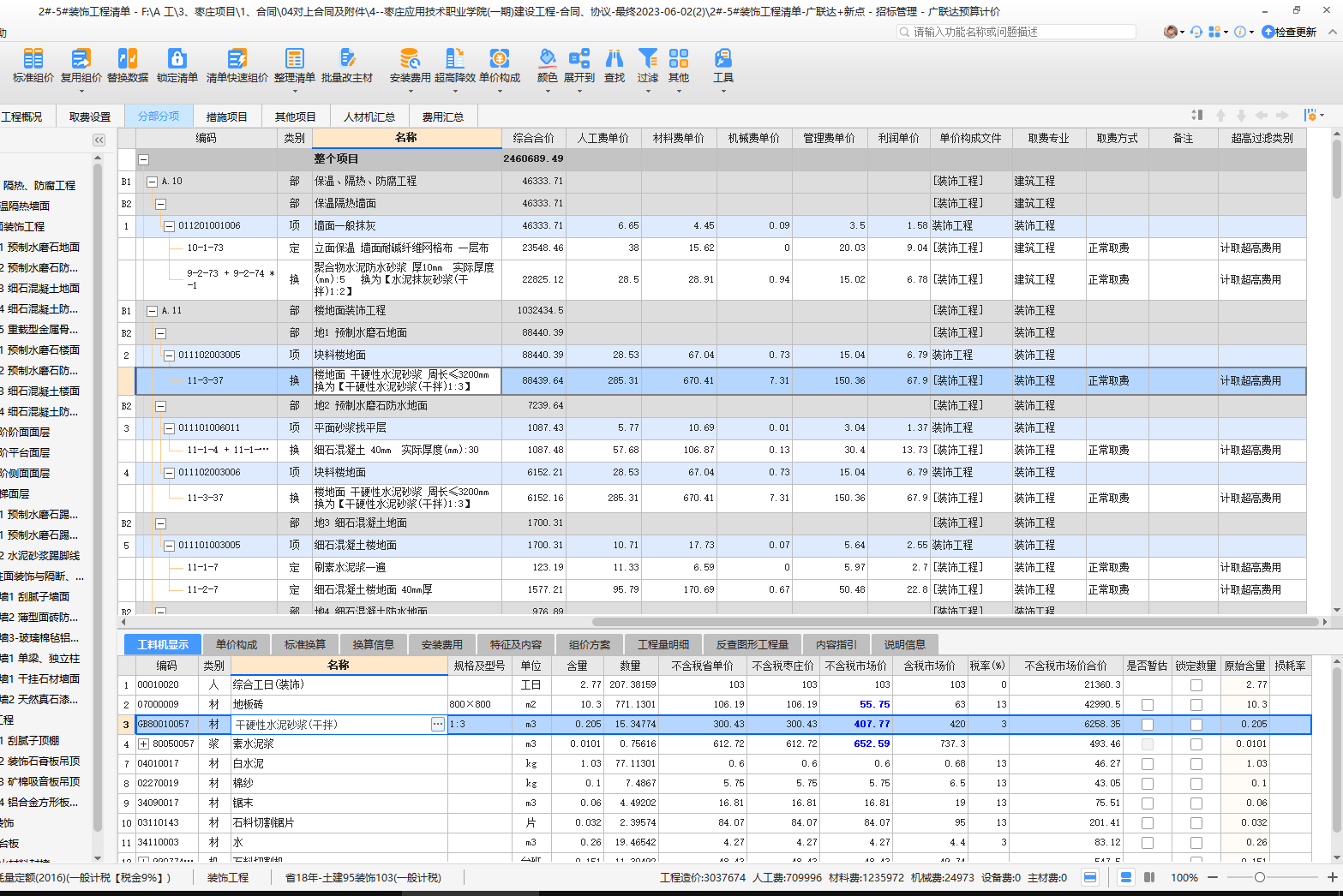This screenshot has width=1343, height=896.
Task: Collapse the A.10 section node
Action: click(x=153, y=182)
